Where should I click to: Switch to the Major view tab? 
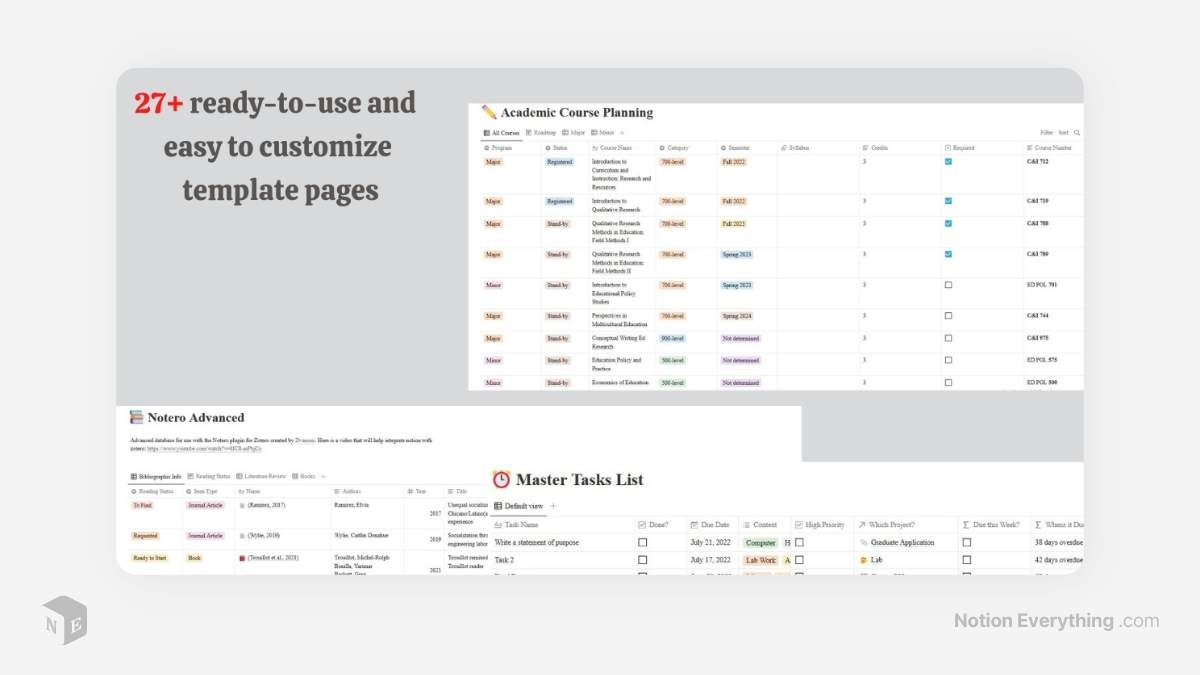point(574,132)
